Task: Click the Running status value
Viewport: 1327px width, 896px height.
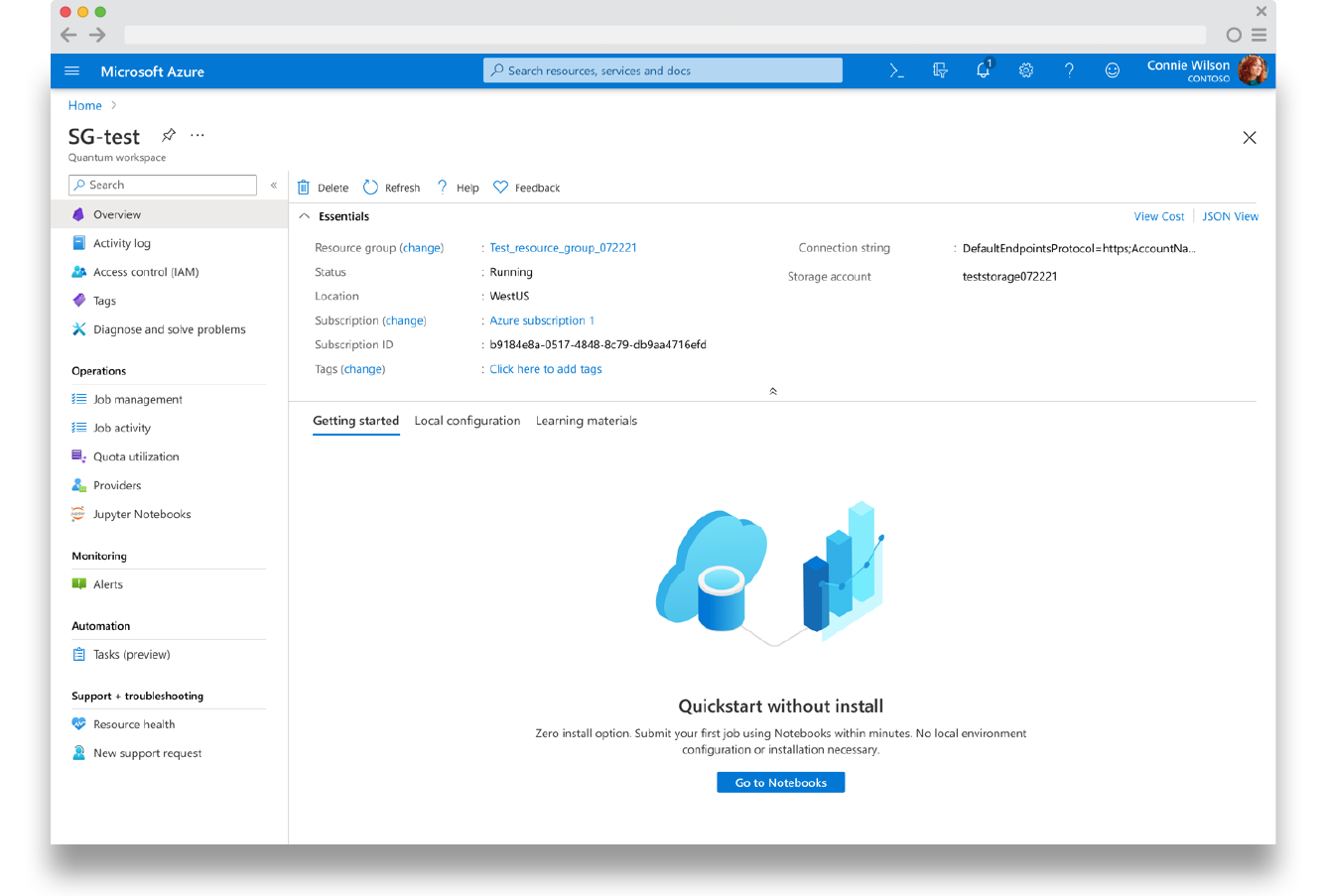Action: [511, 272]
